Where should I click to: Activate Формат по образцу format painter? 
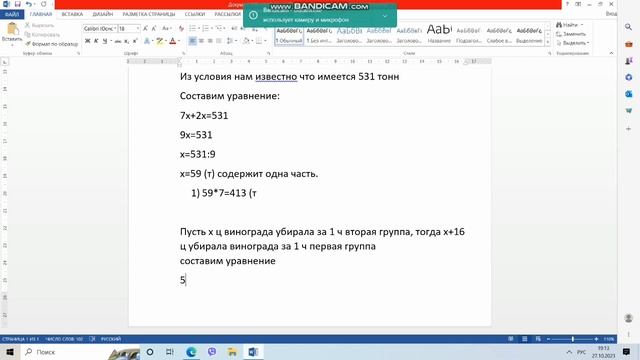coord(51,44)
